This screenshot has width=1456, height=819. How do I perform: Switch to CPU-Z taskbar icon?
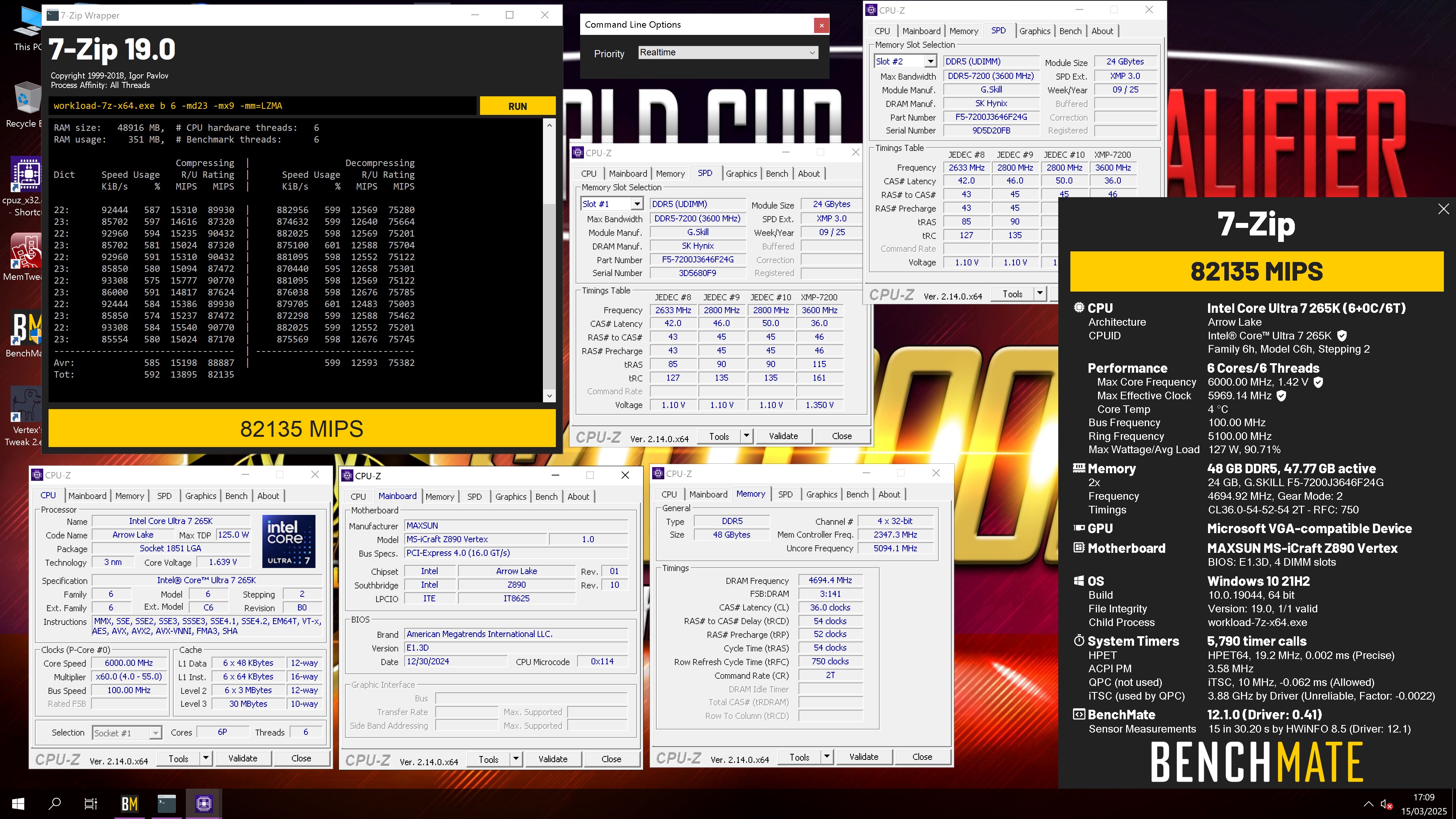pyautogui.click(x=204, y=803)
